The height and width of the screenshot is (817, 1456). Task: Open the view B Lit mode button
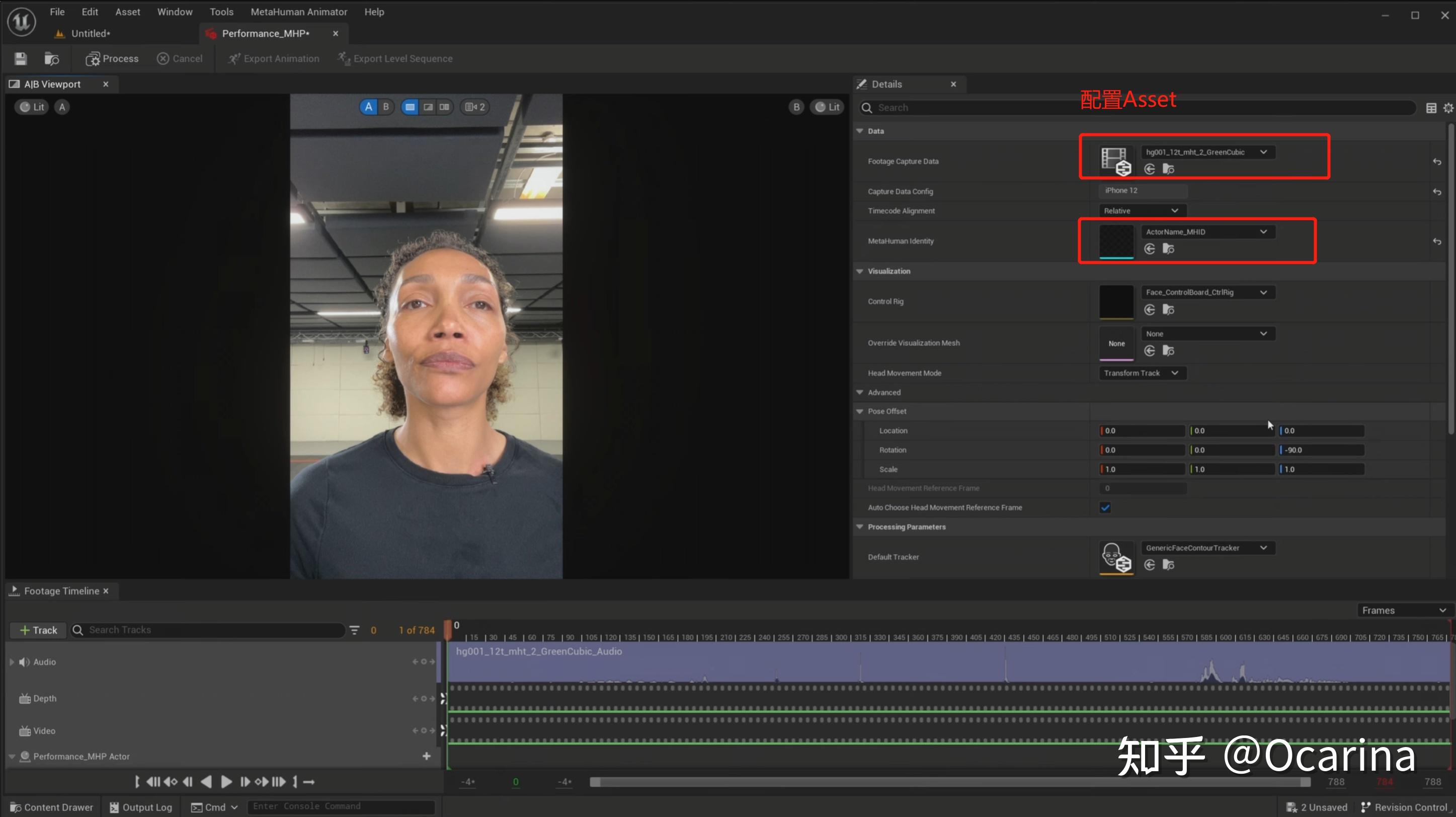[x=828, y=107]
